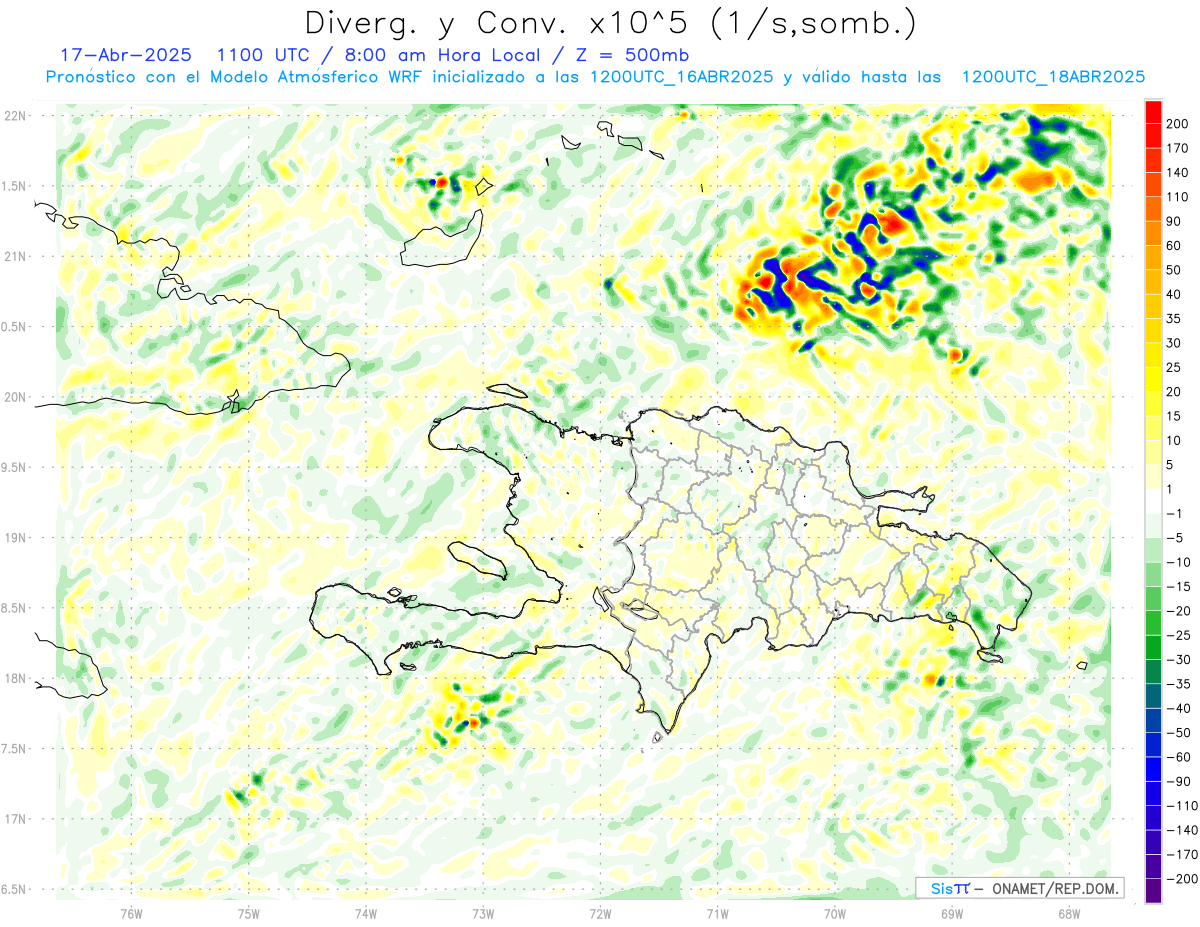Click the colorbar value "-90"
The image size is (1200, 927).
point(1181,782)
